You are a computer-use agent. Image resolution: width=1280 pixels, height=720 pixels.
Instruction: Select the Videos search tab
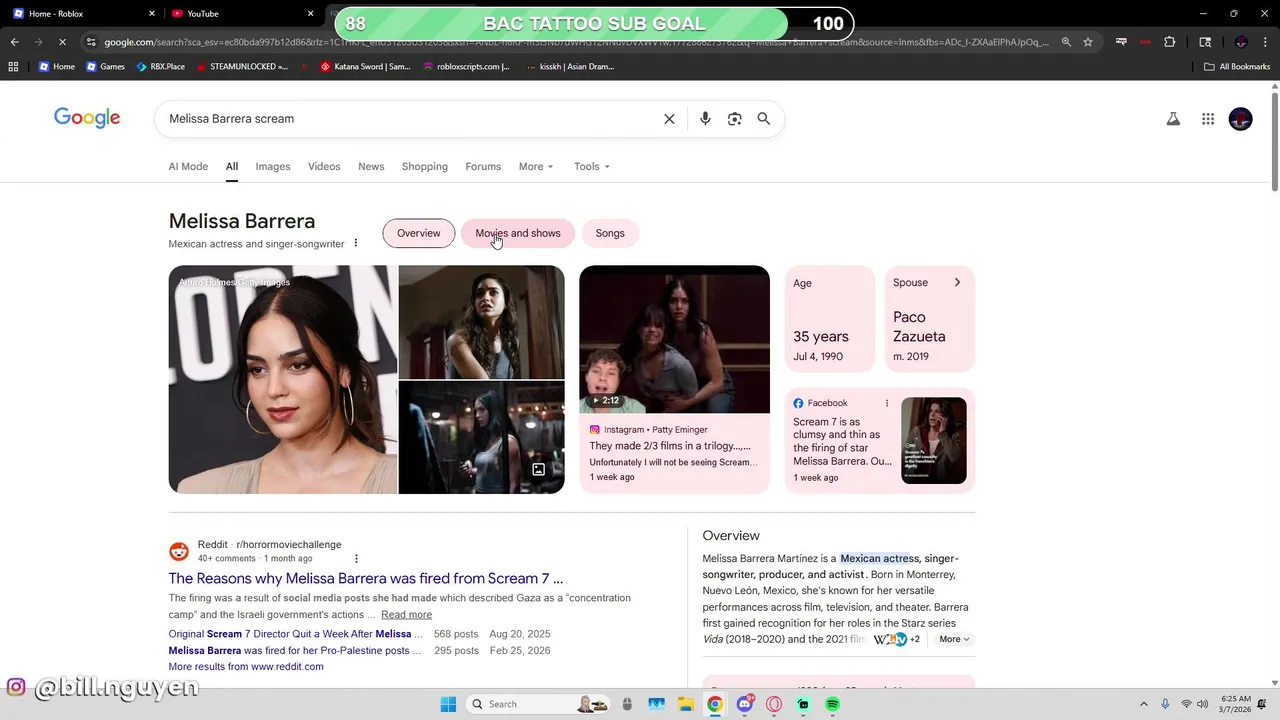(324, 167)
